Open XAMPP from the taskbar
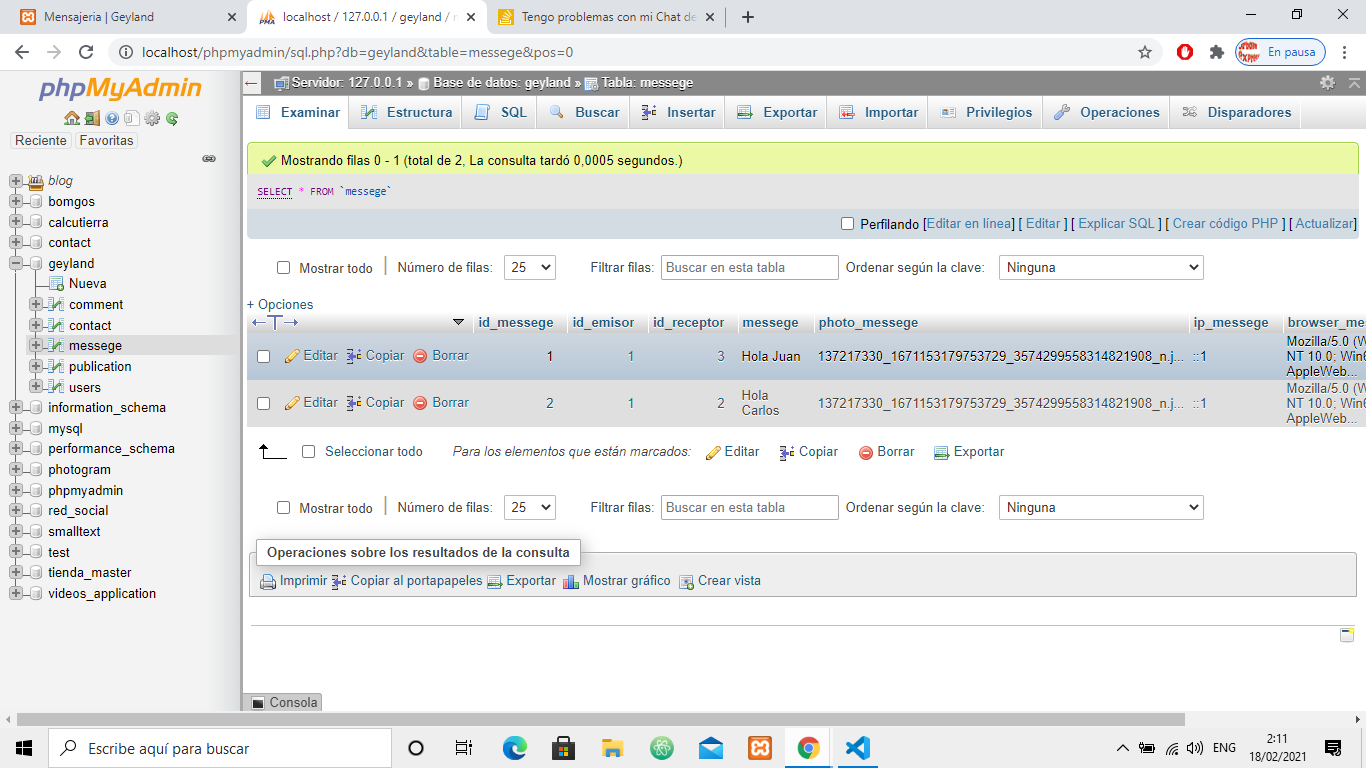 (760, 748)
